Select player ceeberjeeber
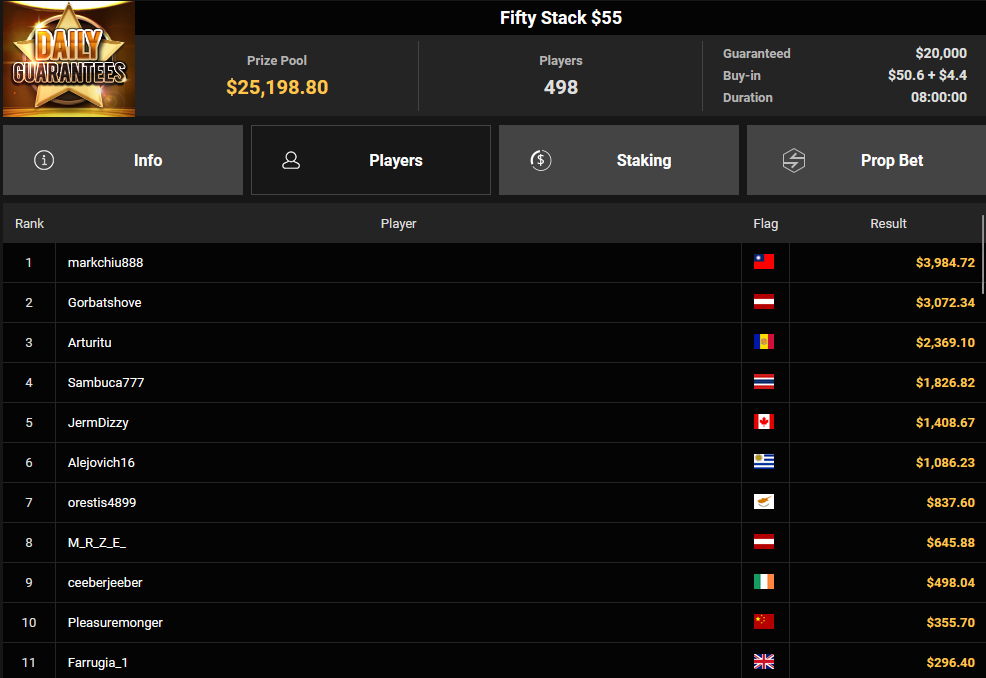Viewport: 986px width, 678px height. (105, 583)
